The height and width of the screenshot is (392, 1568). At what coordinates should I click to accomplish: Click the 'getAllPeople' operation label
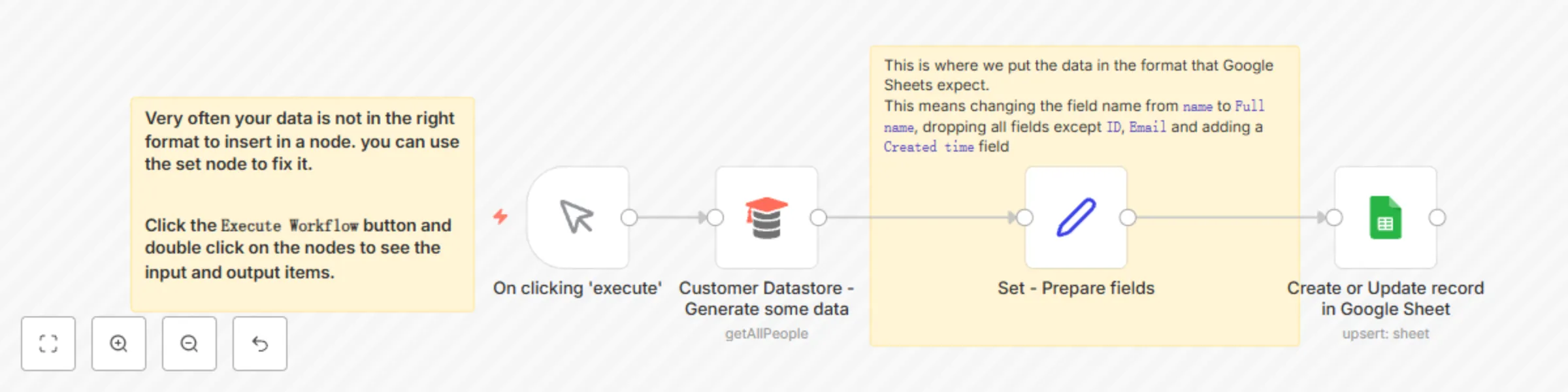[766, 333]
